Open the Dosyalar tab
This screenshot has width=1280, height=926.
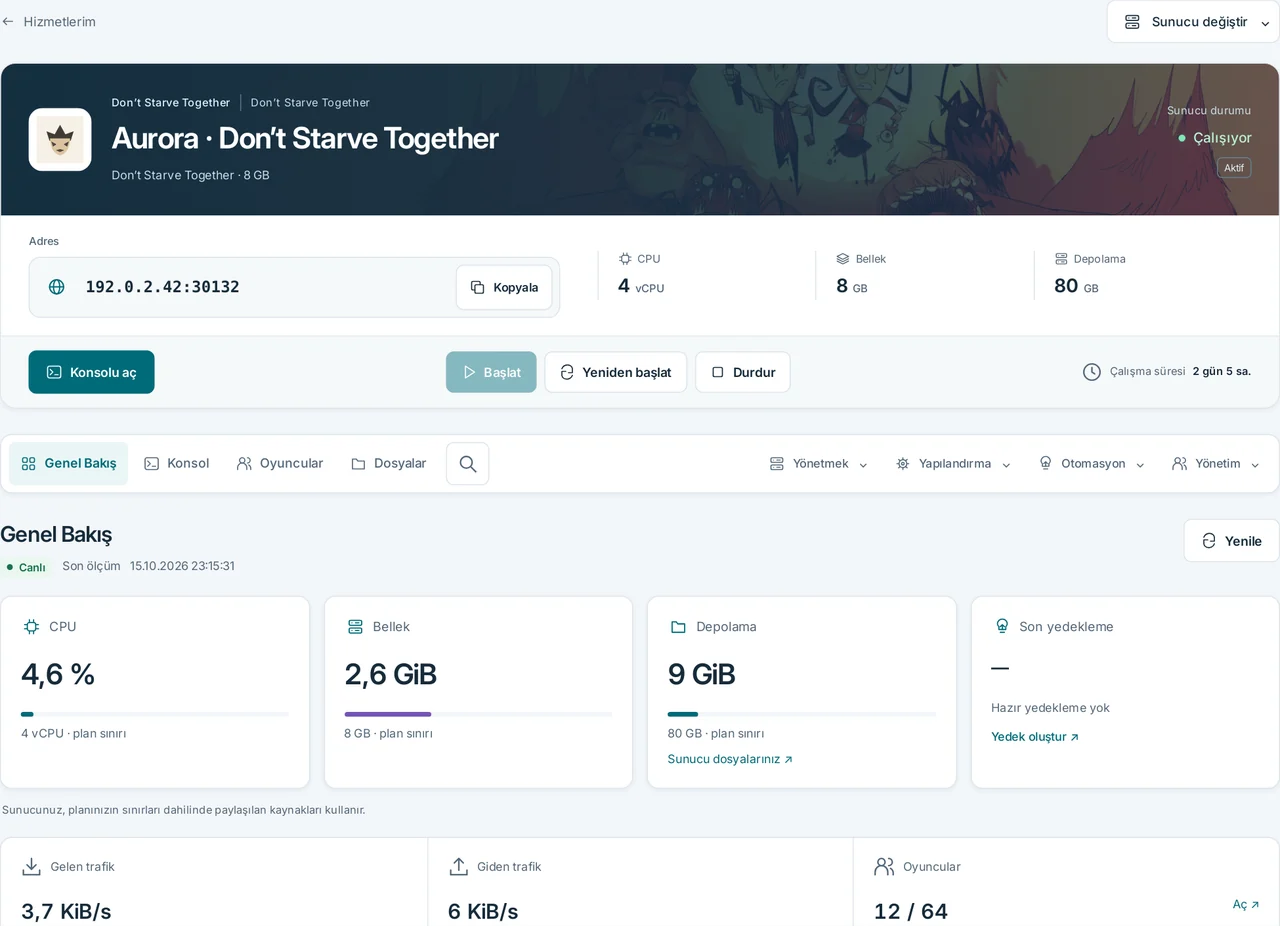[388, 464]
